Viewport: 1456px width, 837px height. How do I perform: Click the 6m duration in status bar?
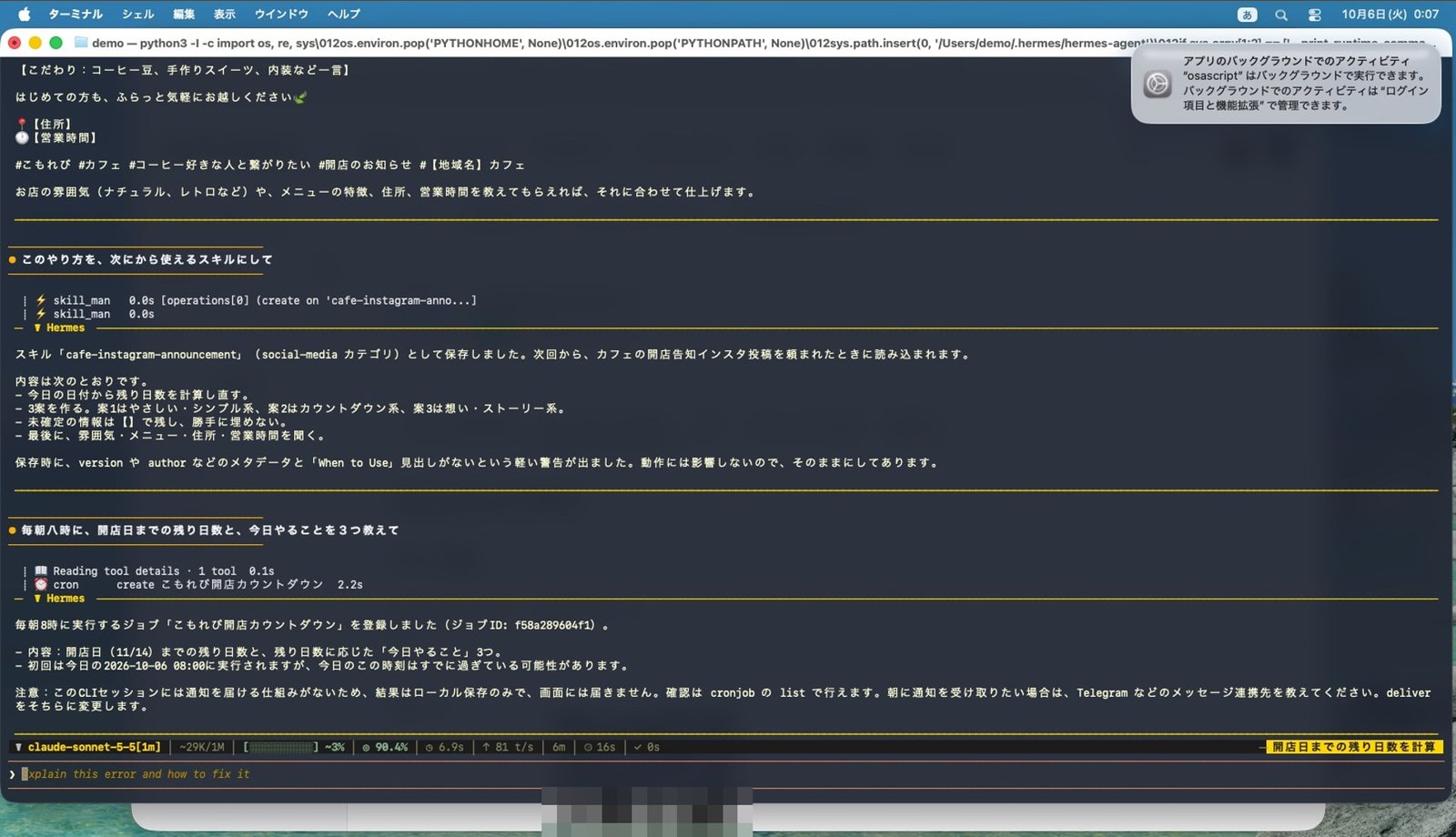[559, 747]
